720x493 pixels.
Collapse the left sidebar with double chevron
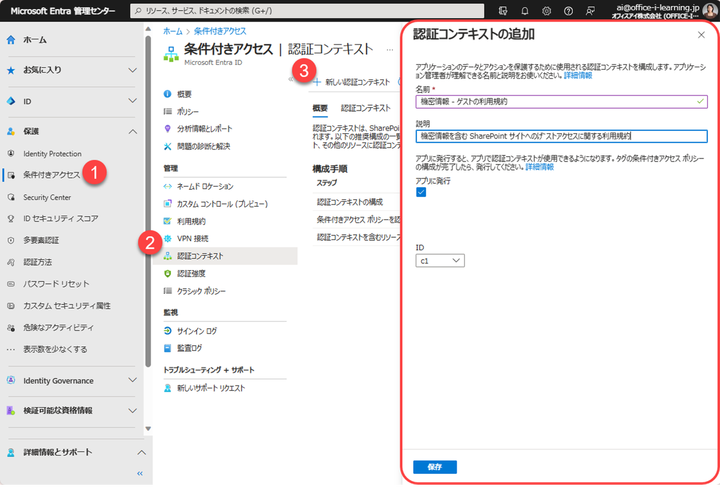(x=140, y=473)
